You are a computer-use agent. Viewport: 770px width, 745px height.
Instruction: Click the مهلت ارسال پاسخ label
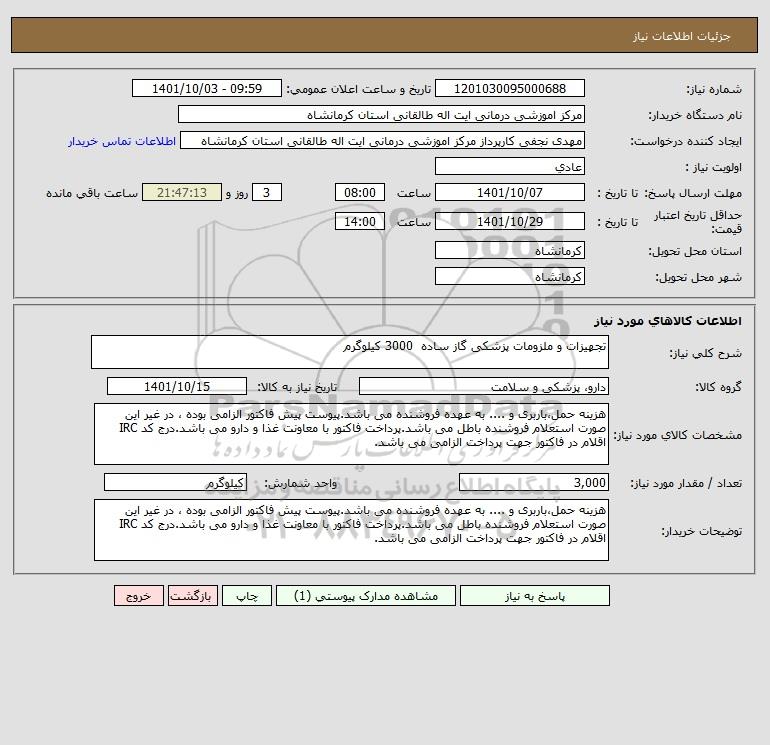[693, 193]
